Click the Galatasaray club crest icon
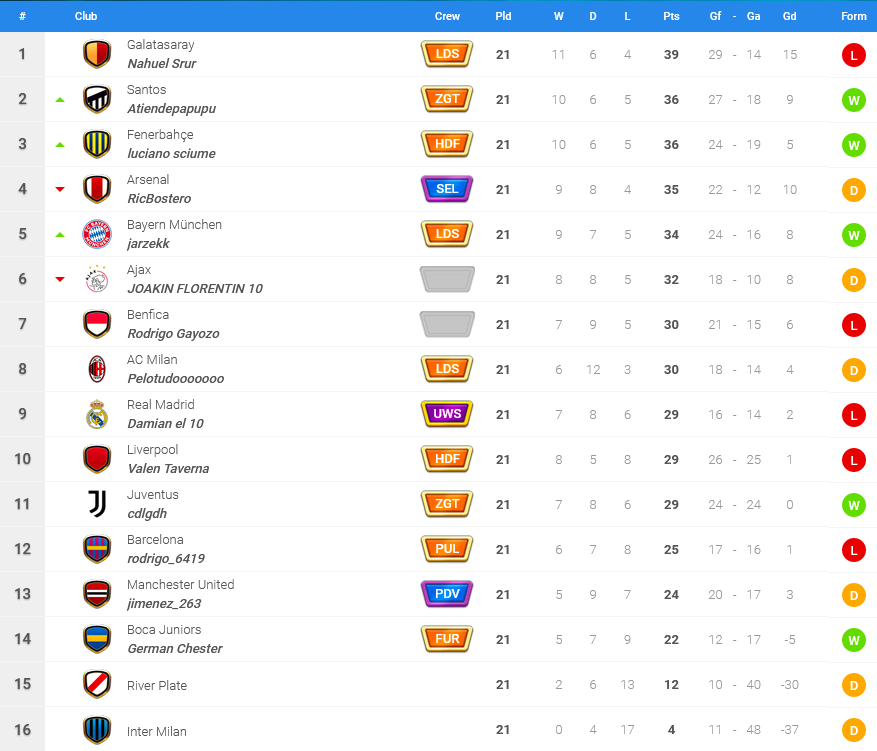This screenshot has width=877, height=751. point(97,54)
